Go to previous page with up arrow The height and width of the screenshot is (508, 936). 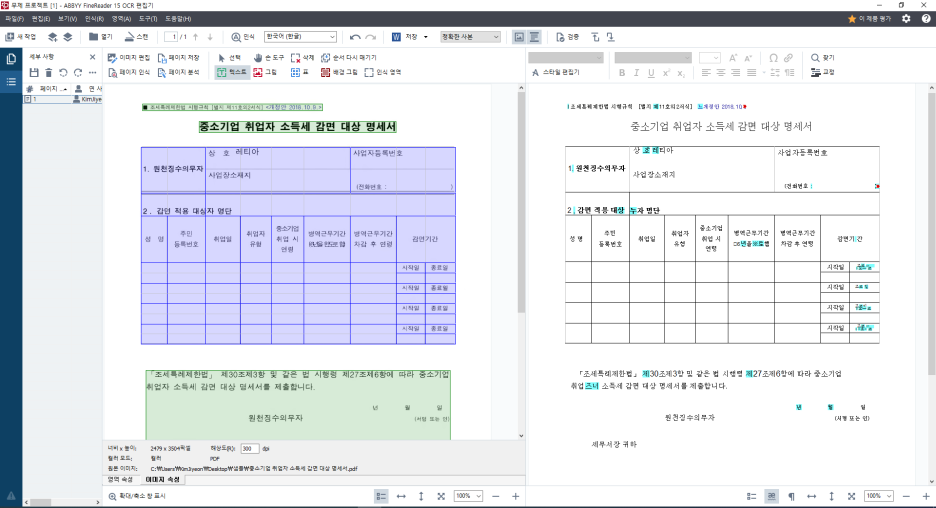coord(195,37)
